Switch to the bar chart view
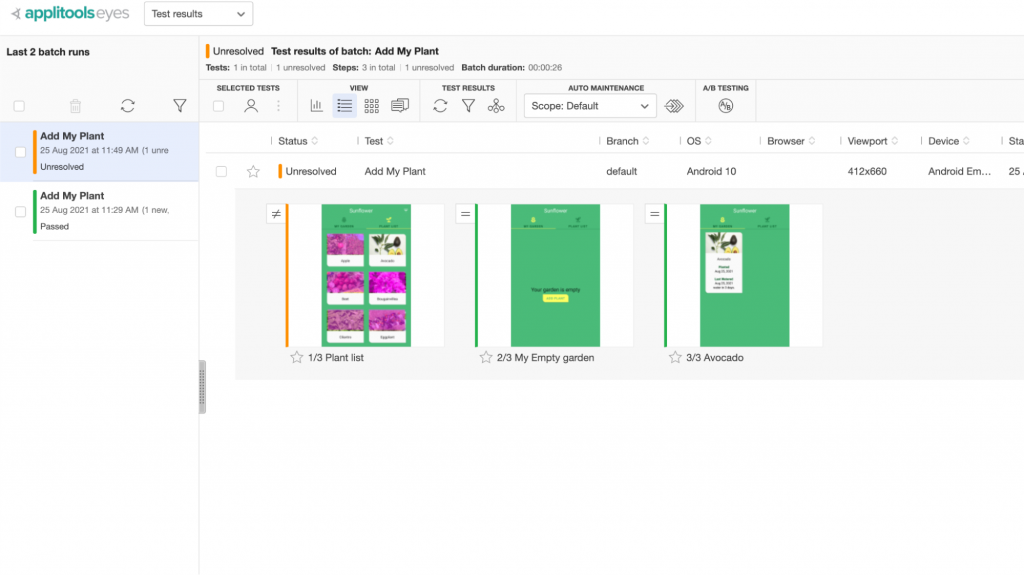1024x575 pixels. 317,106
